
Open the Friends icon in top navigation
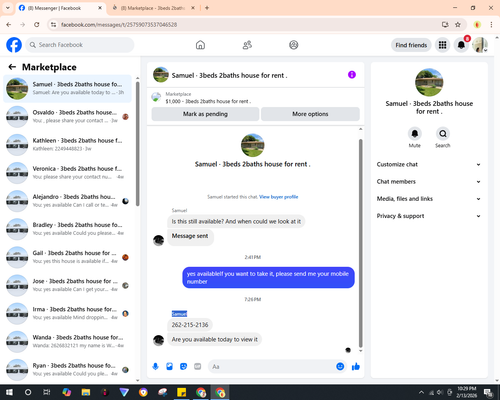247,45
